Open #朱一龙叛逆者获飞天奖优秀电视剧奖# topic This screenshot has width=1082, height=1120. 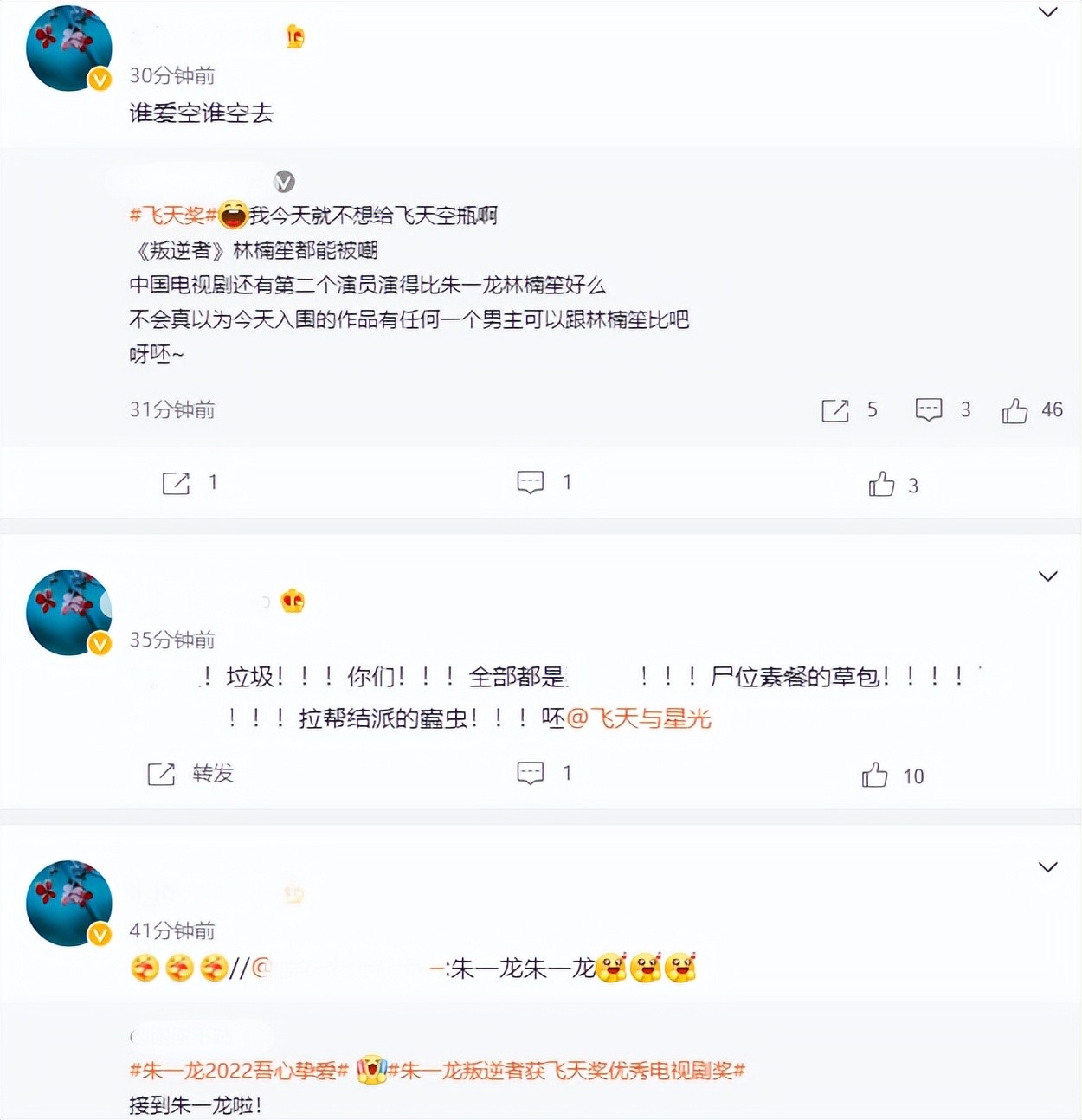point(567,1071)
